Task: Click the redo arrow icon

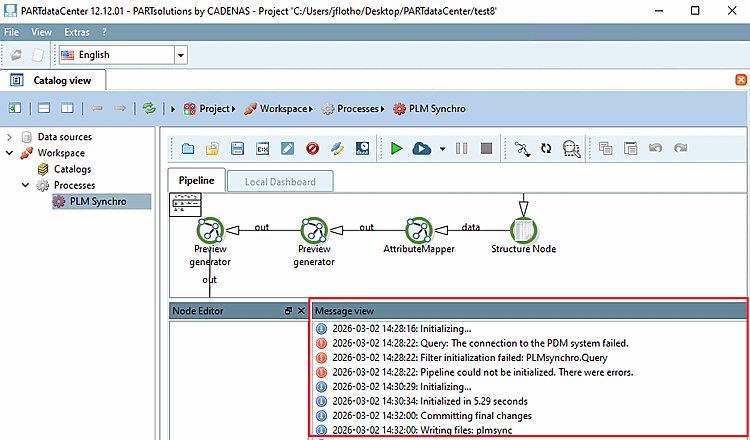Action: [x=680, y=149]
